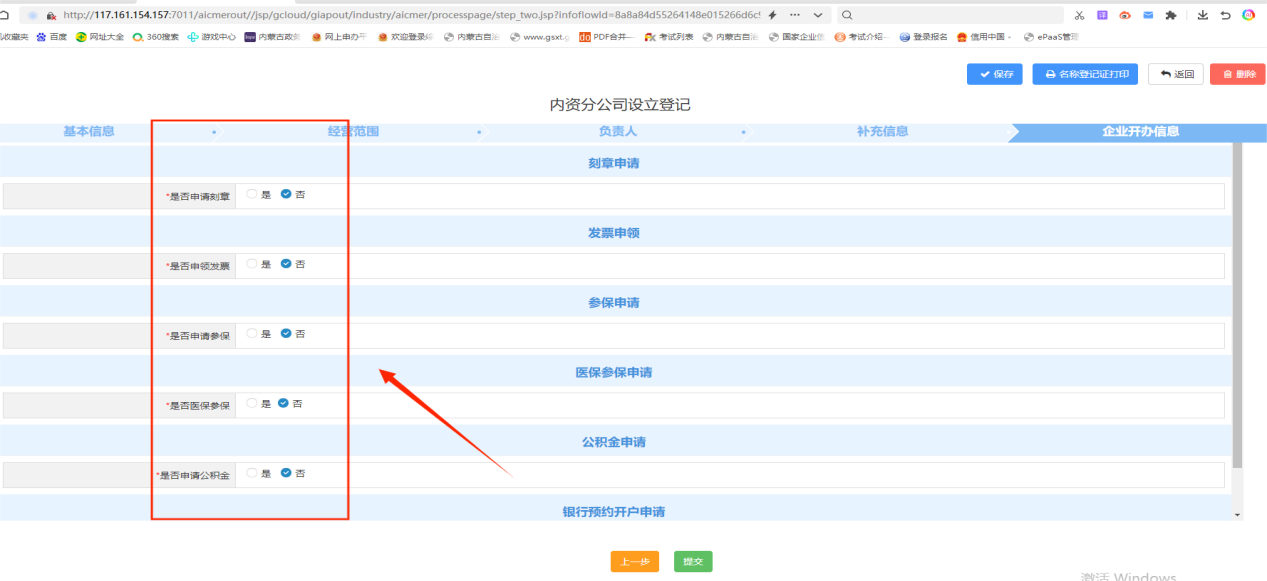The image size is (1267, 581).
Task: Expand the address bar dropdown chevron
Action: pyautogui.click(x=818, y=15)
